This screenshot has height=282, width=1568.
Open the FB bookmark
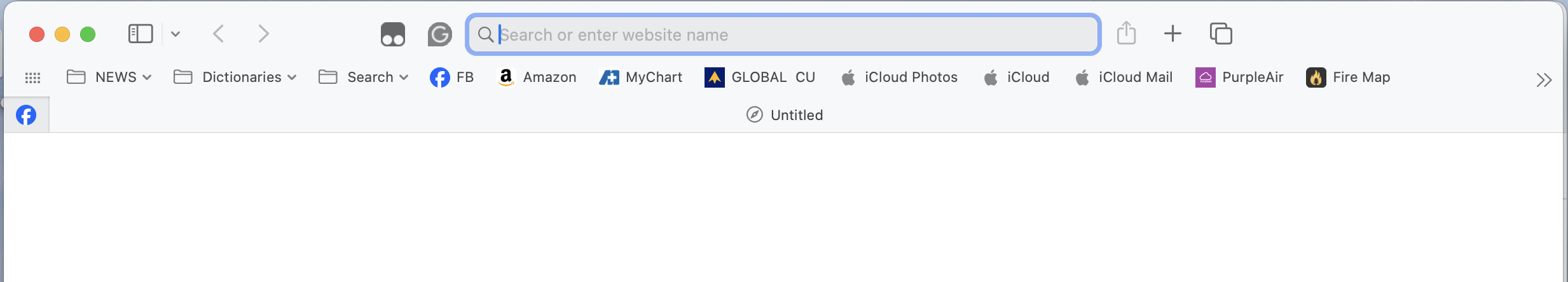pyautogui.click(x=452, y=77)
